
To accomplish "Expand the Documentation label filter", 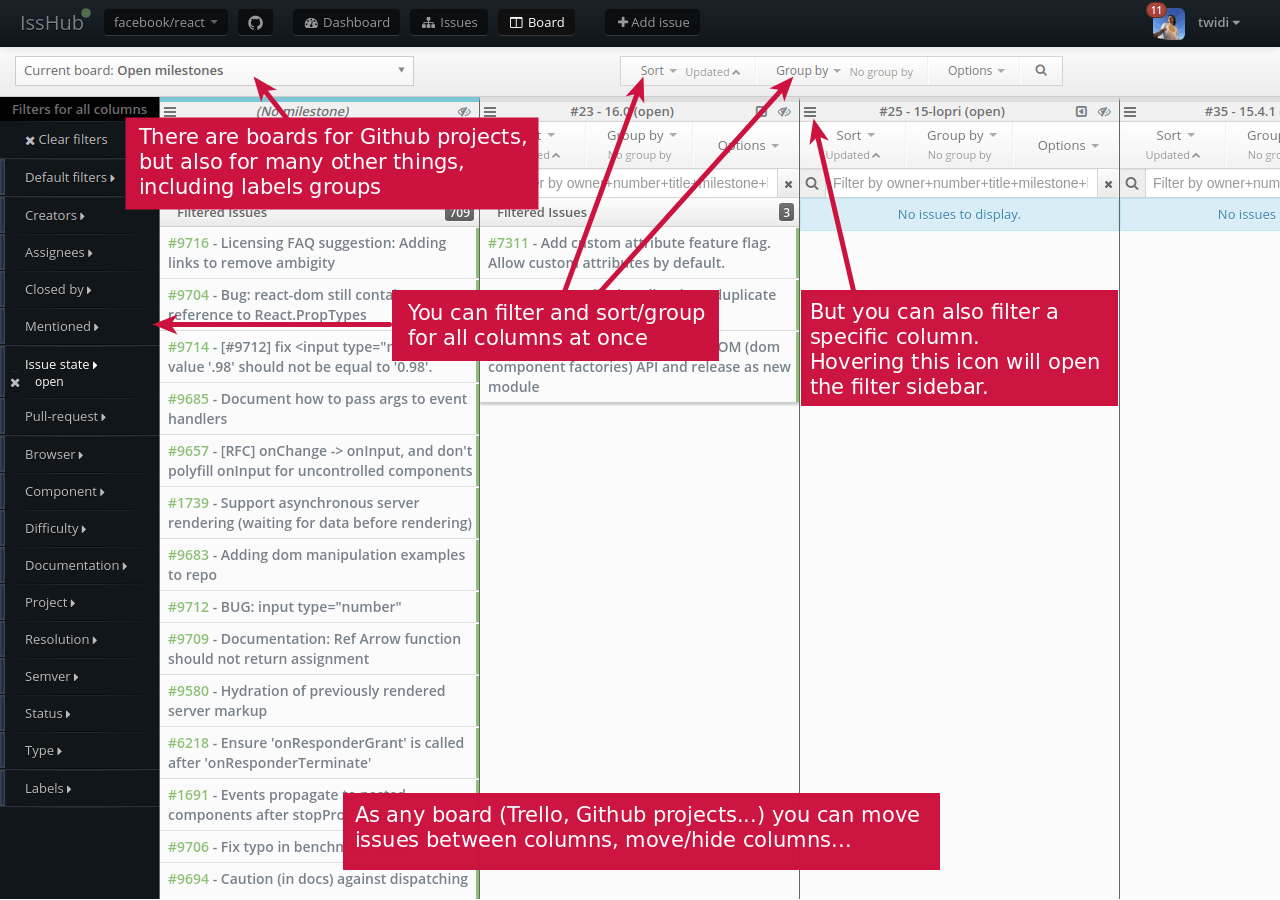I will point(76,566).
